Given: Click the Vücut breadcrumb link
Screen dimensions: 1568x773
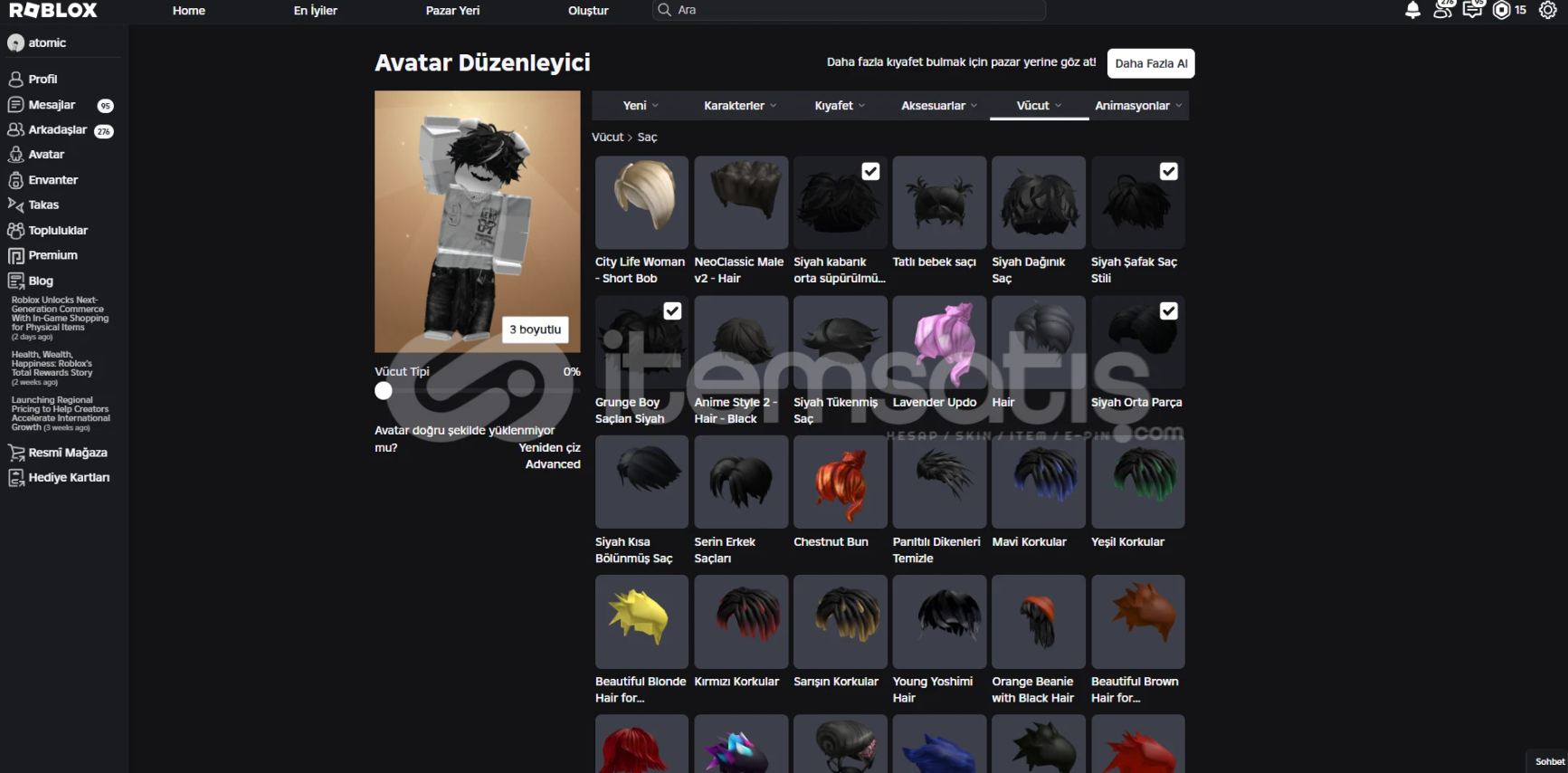Looking at the screenshot, I should pos(608,138).
